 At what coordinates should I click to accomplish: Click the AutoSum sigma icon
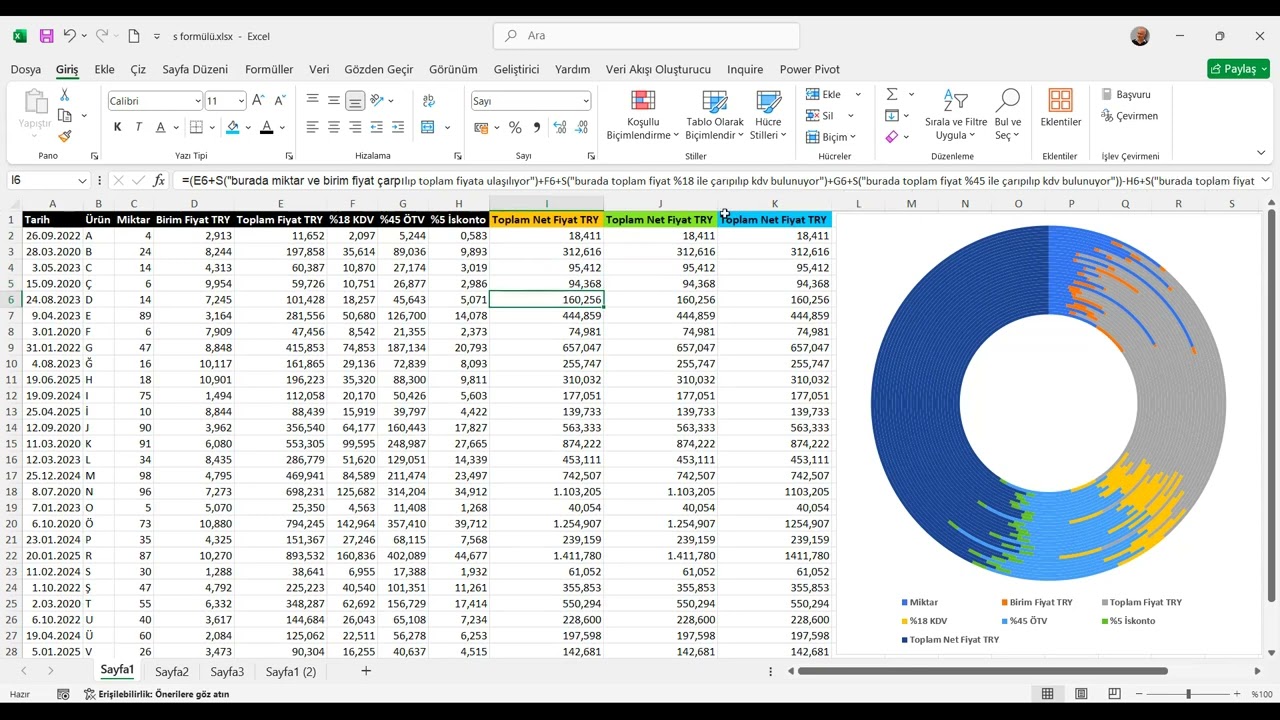click(x=892, y=94)
